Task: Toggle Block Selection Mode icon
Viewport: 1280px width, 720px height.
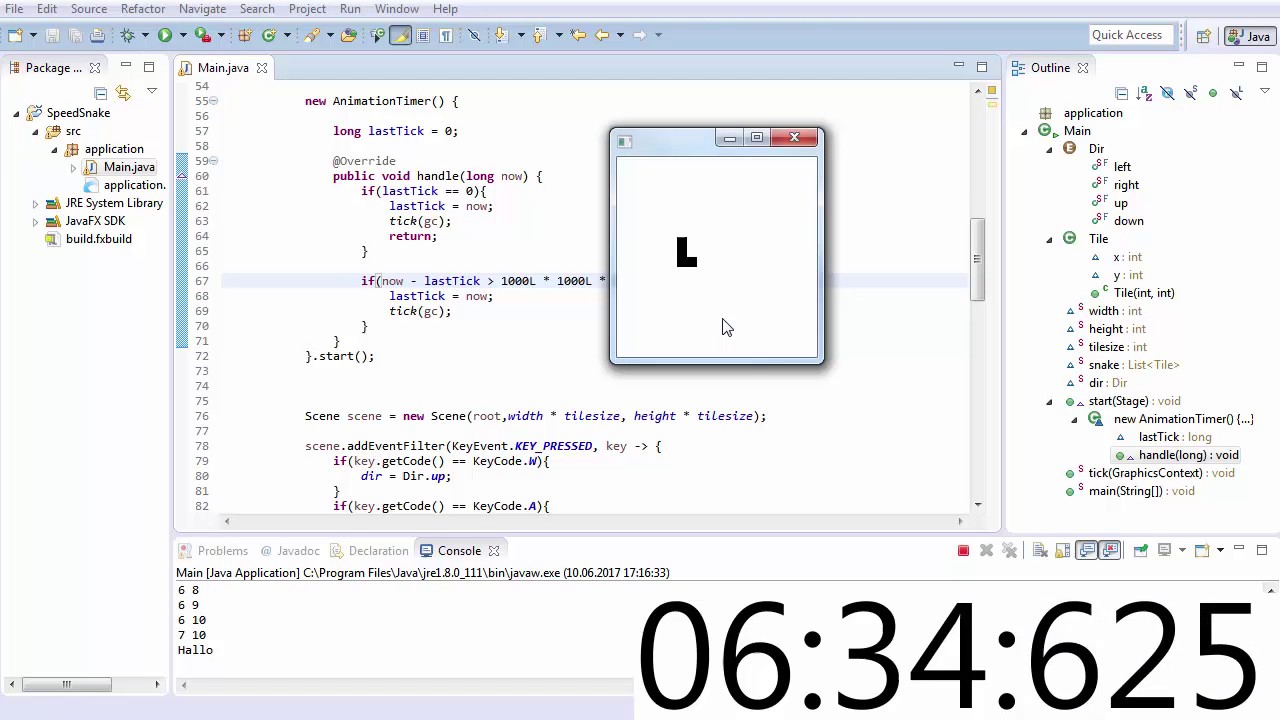Action: coord(423,35)
